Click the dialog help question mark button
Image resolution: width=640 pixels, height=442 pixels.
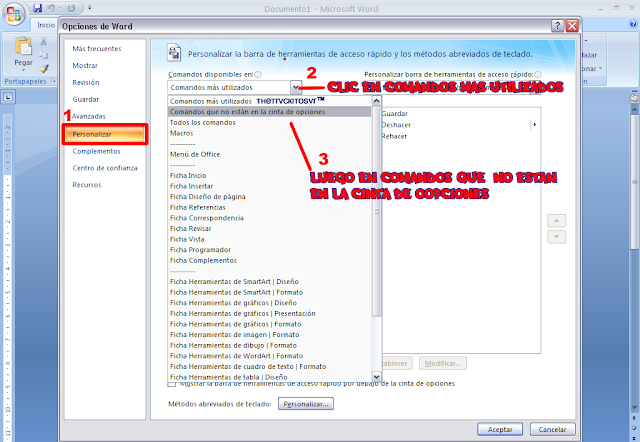coord(558,26)
